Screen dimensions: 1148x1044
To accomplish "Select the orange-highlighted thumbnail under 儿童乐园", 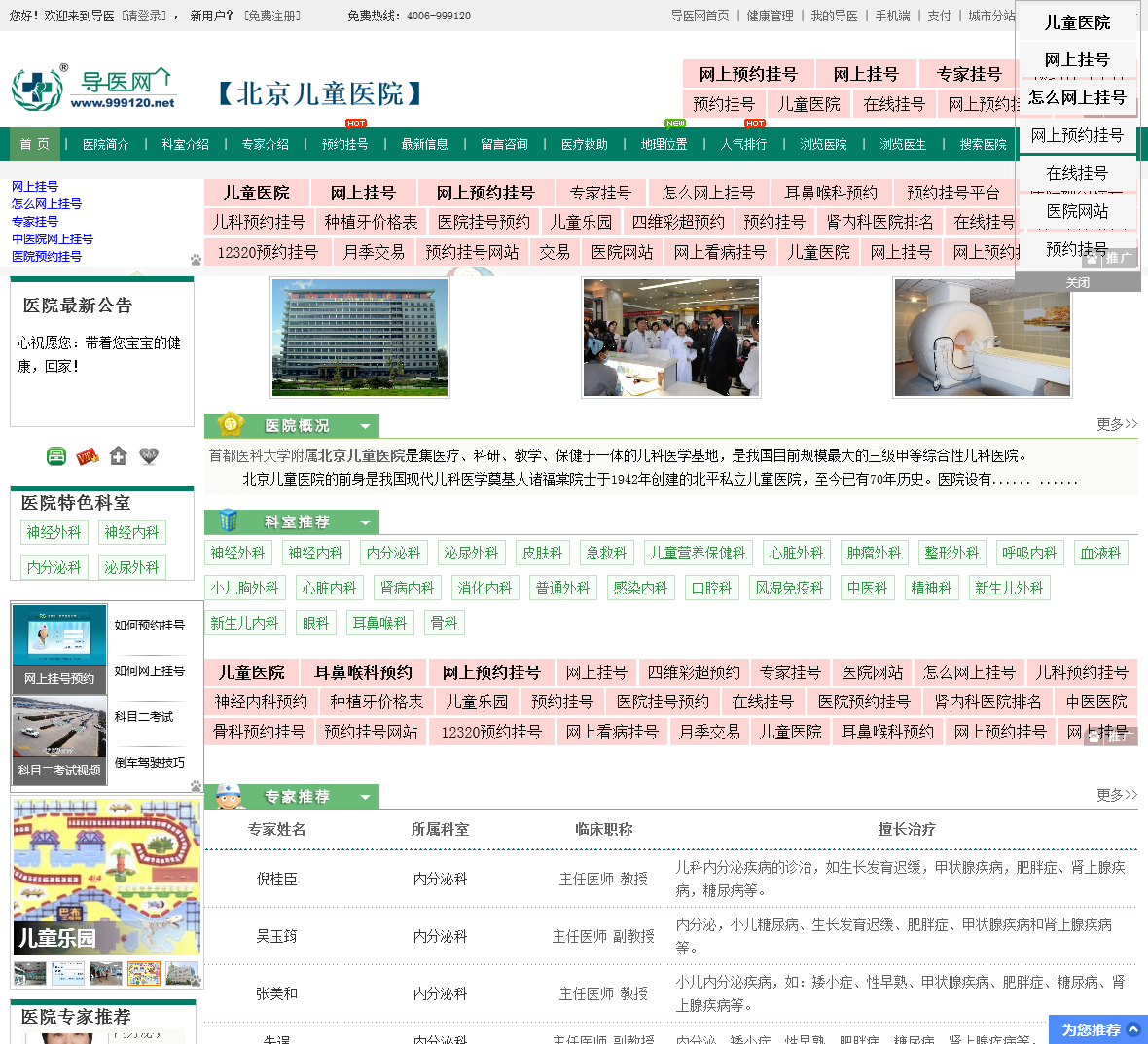I will click(x=144, y=974).
